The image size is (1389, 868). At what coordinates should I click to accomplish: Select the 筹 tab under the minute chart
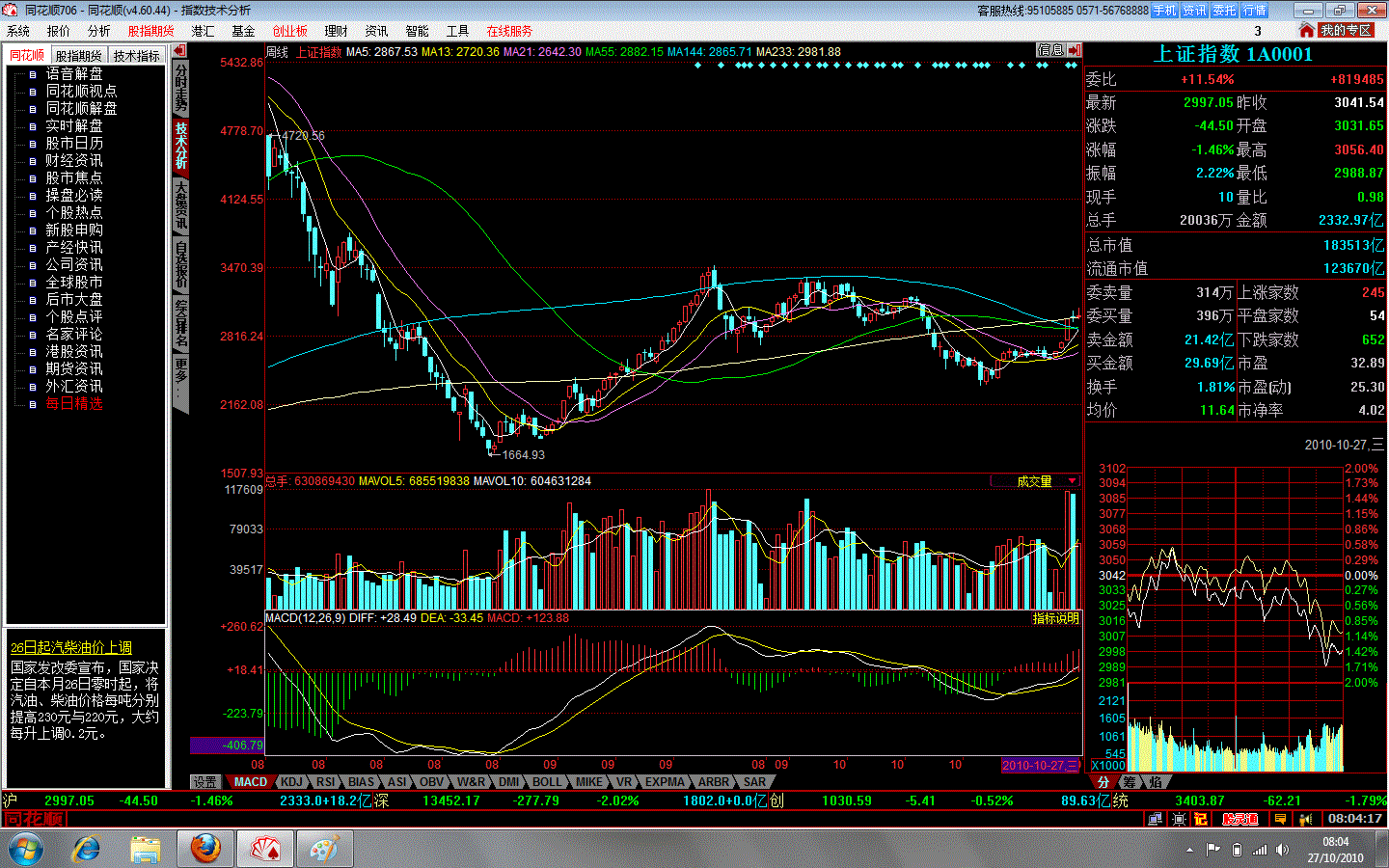click(1130, 782)
